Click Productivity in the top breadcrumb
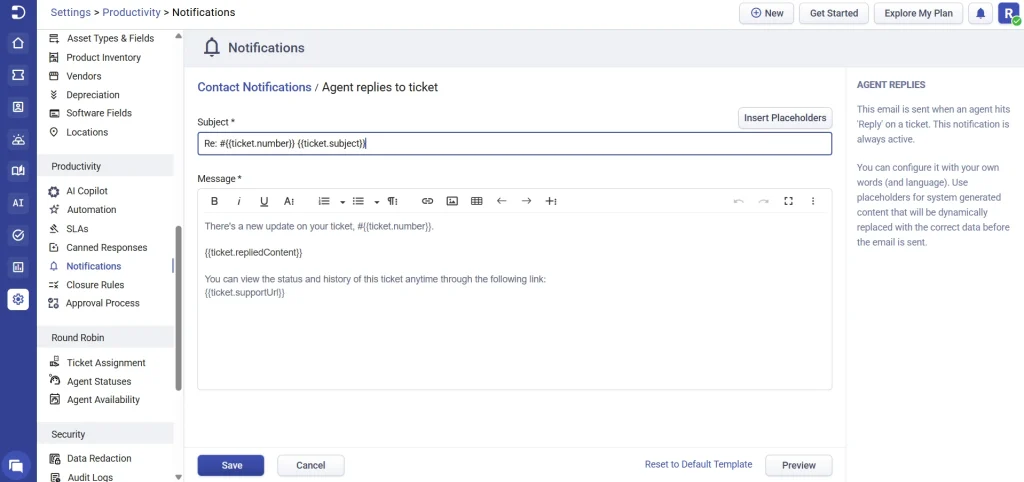The width and height of the screenshot is (1024, 482). coord(131,12)
